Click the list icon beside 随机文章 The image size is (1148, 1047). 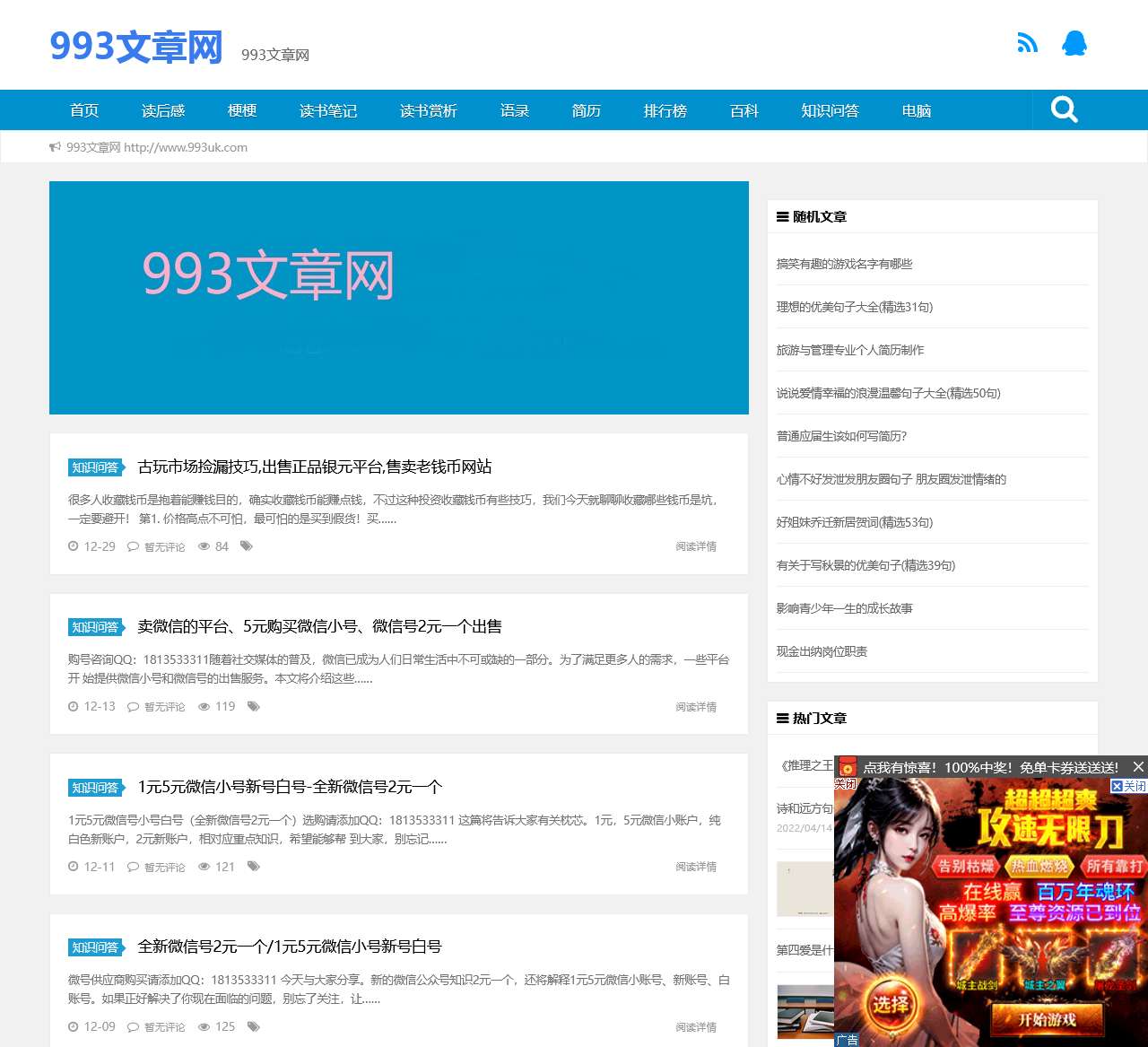[783, 216]
